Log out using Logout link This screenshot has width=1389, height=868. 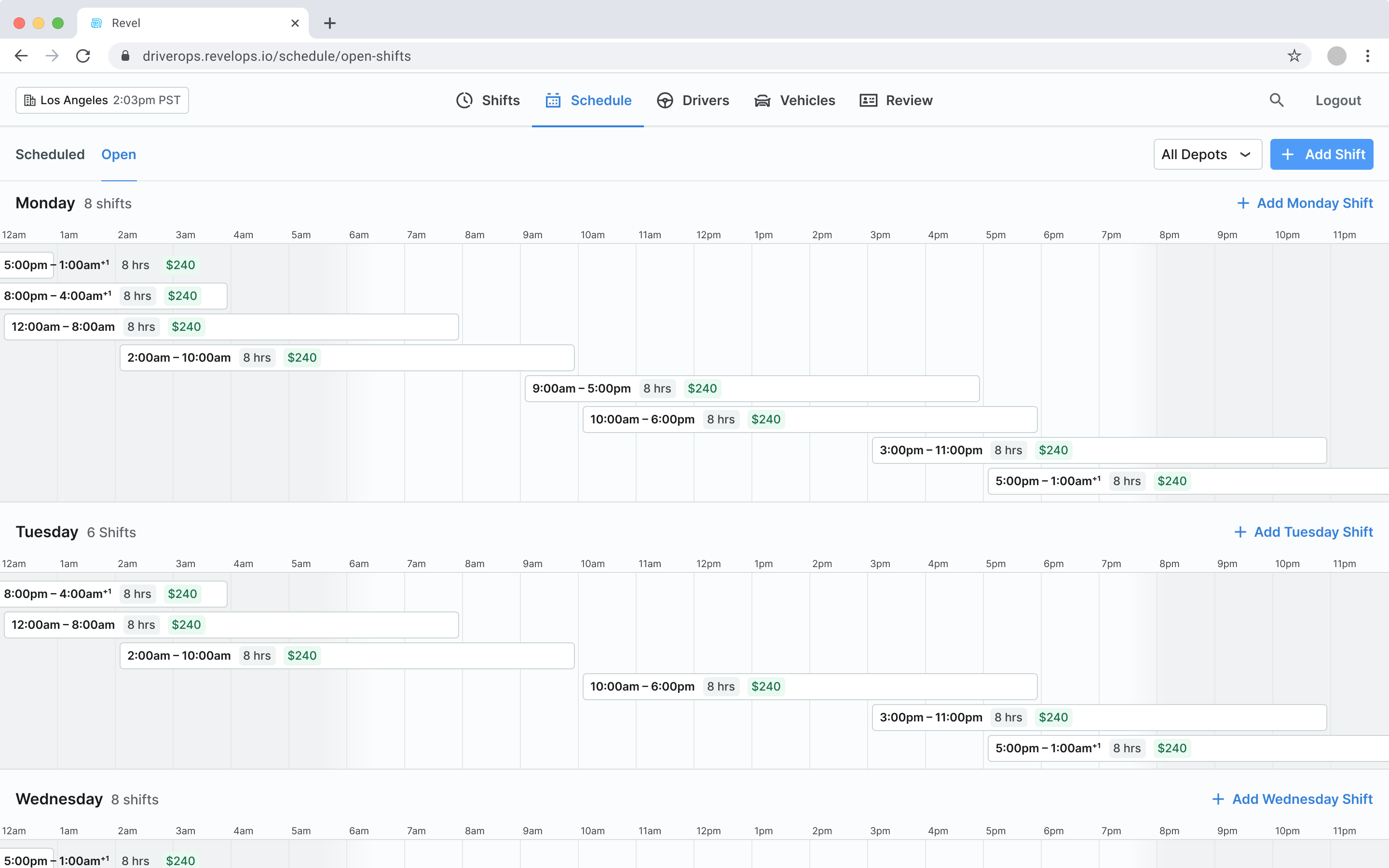1337,100
